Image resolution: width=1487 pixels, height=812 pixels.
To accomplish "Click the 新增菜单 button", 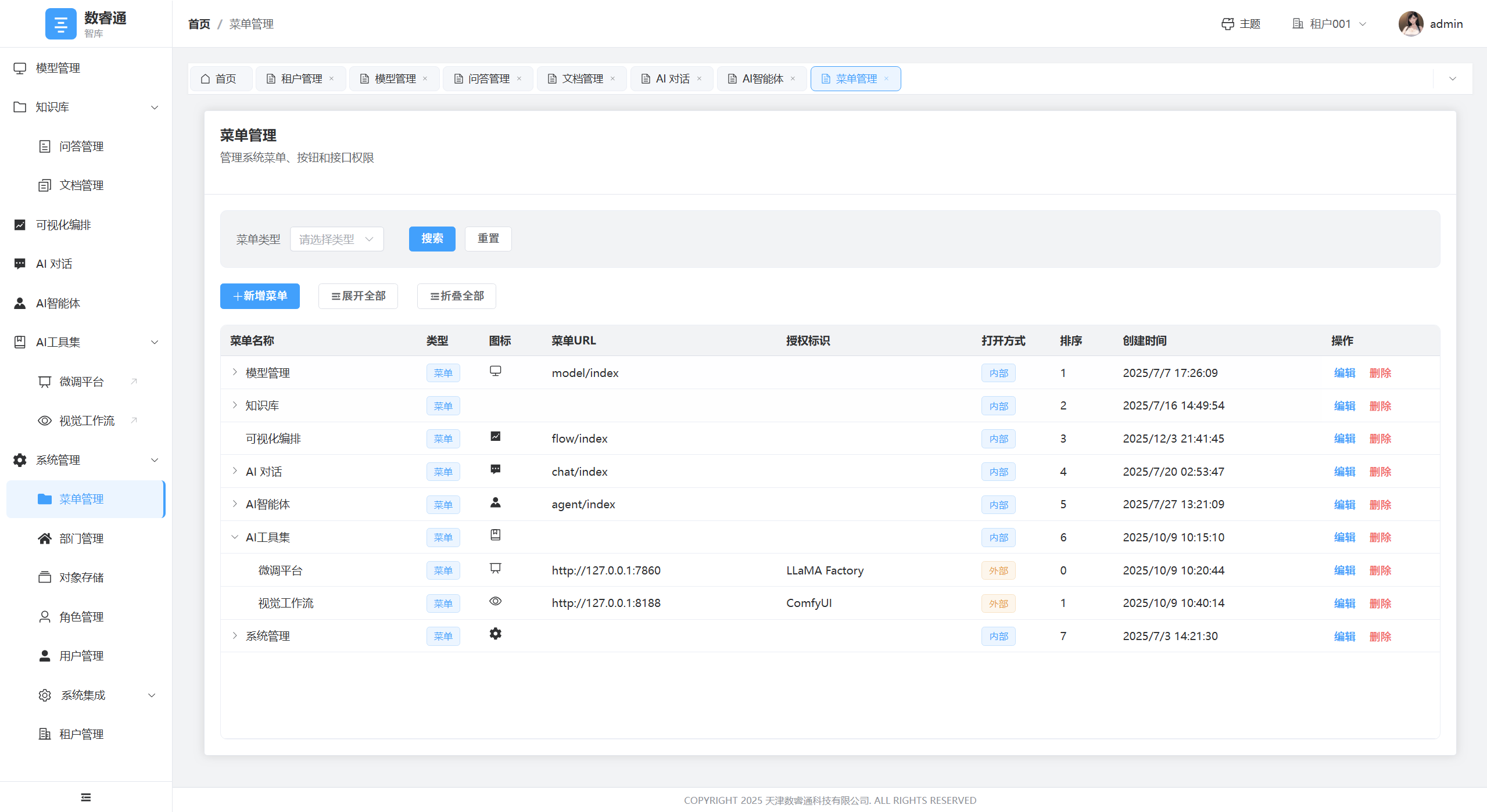I will 260,296.
